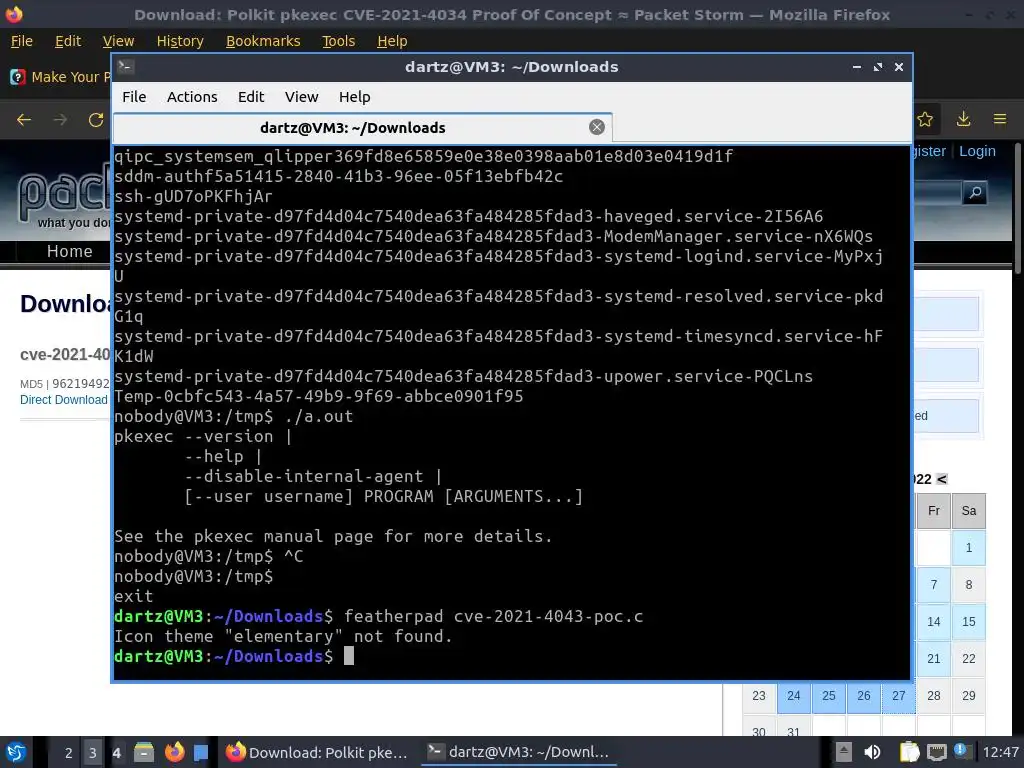This screenshot has height=768, width=1024.
Task: Click the blue show-desktop icon in taskbar
Action: point(200,752)
